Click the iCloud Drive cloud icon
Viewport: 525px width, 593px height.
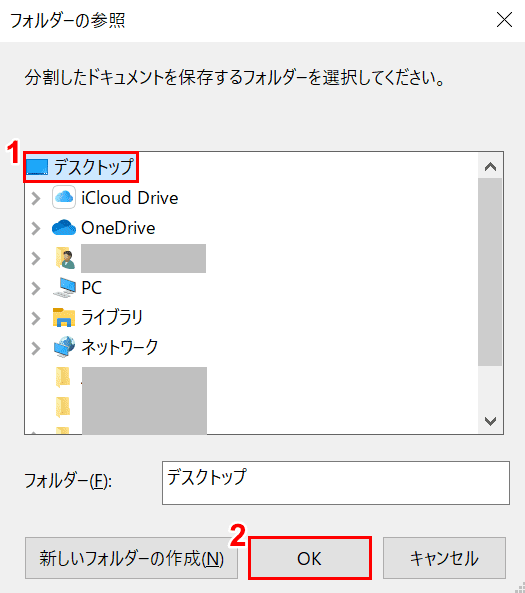64,197
